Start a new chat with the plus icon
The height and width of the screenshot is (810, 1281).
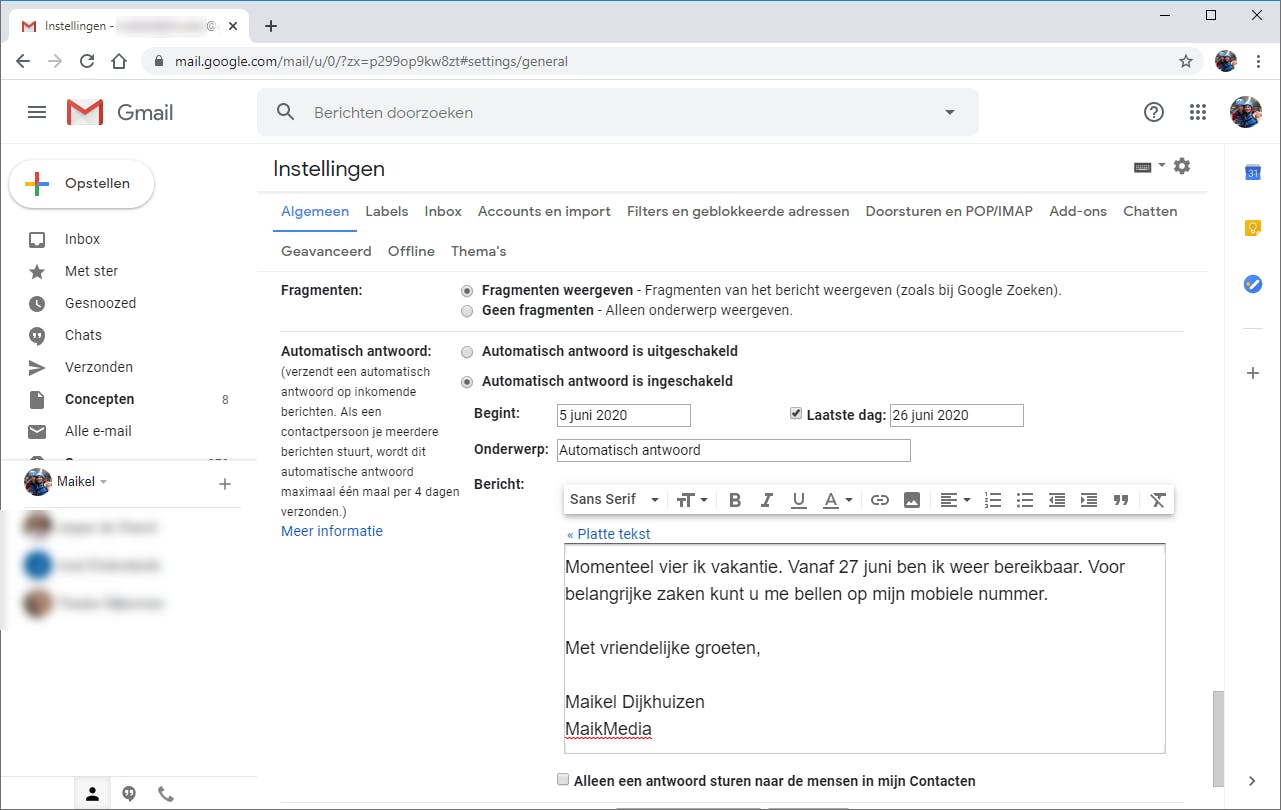225,484
